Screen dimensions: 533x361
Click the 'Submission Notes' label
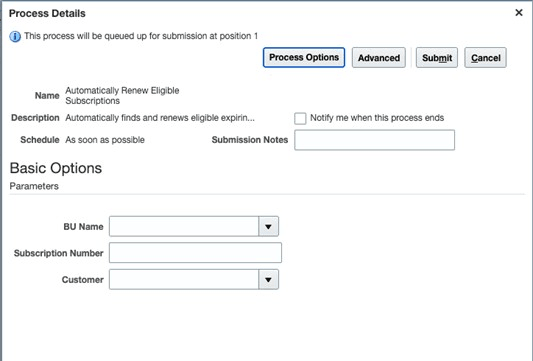tap(250, 140)
